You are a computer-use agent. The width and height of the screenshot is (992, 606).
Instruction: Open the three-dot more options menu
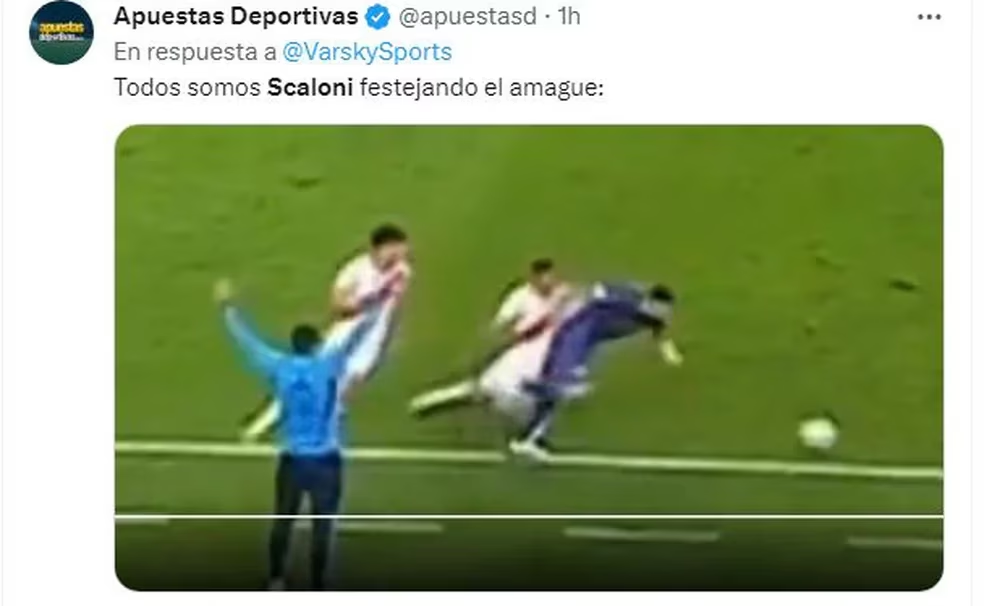(x=929, y=17)
